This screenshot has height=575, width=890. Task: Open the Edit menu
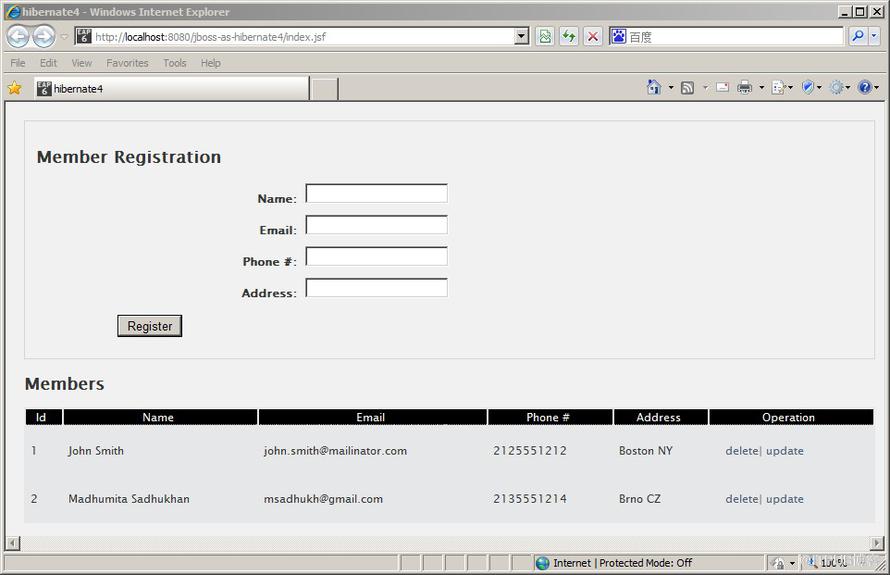(x=48, y=63)
